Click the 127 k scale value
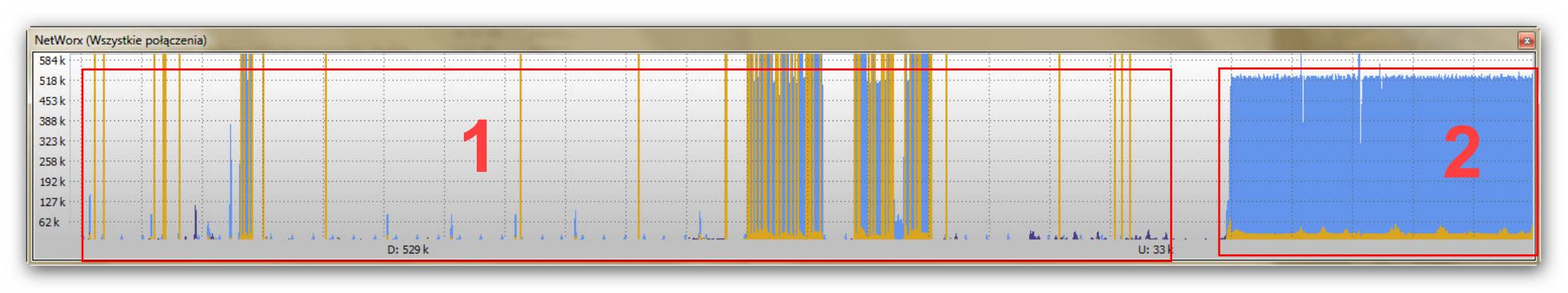Screen dimensions: 1568x293 (x=52, y=203)
